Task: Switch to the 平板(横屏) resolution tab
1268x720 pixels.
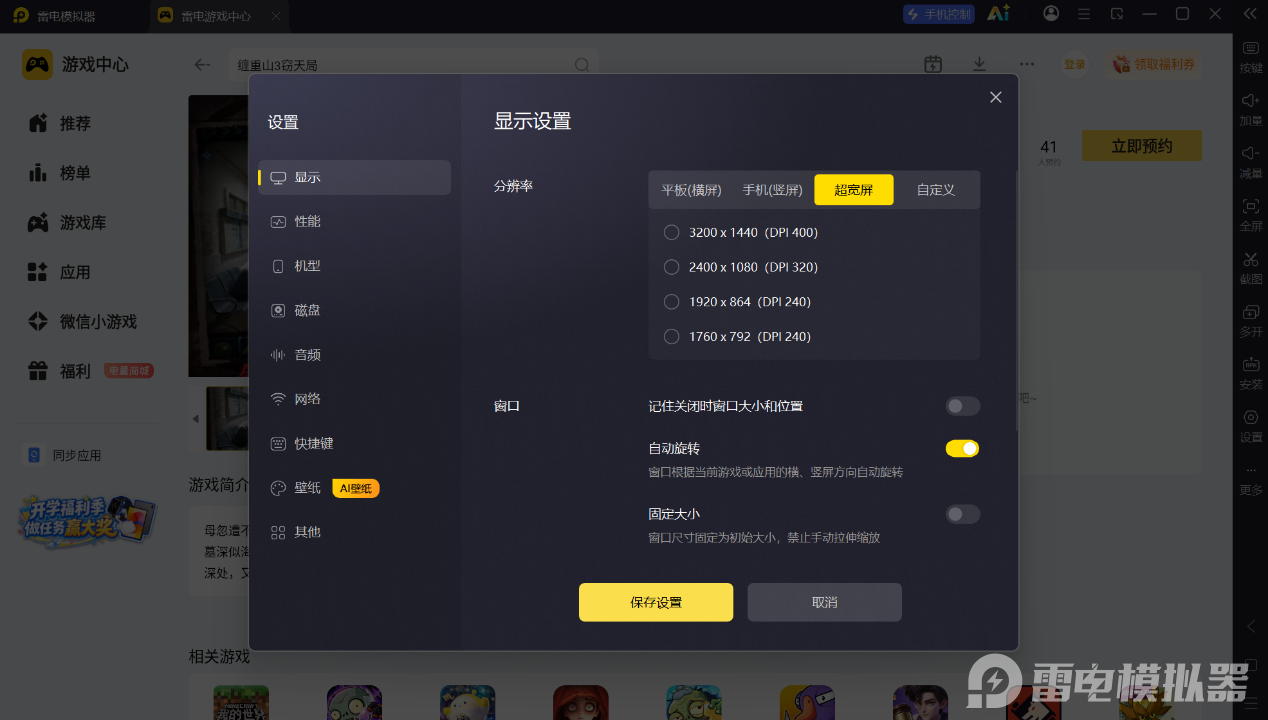Action: pyautogui.click(x=691, y=190)
